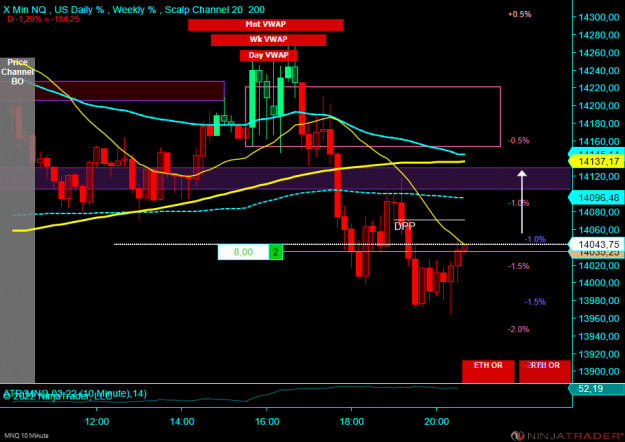
Task: Click the Mnt VWAP red label
Action: click(x=265, y=25)
